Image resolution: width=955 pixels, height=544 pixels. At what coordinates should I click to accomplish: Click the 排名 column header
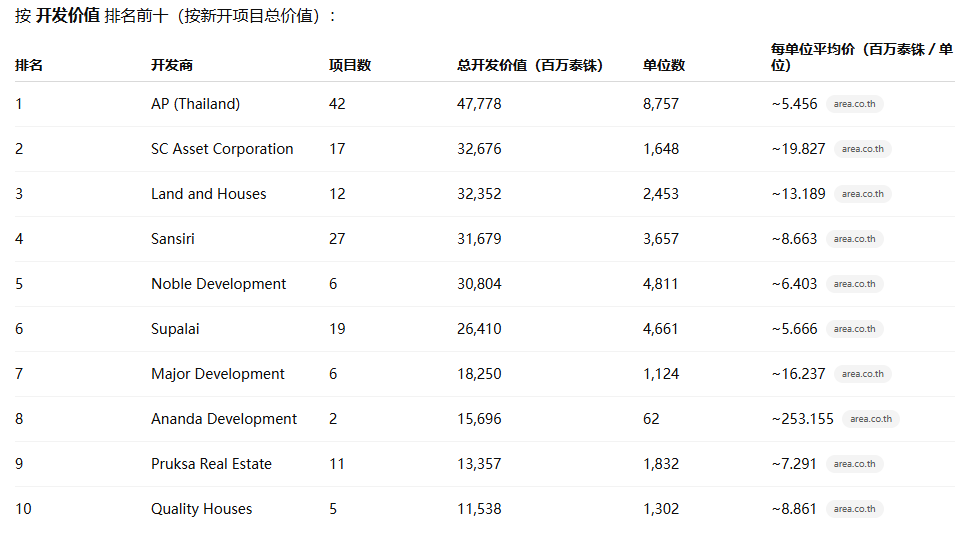point(28,65)
